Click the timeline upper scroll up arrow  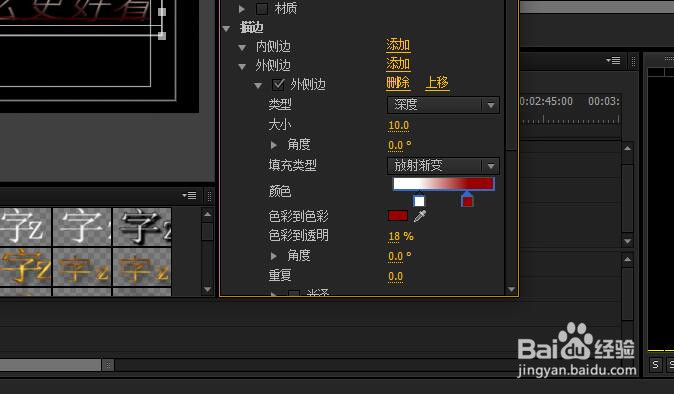tap(628, 148)
